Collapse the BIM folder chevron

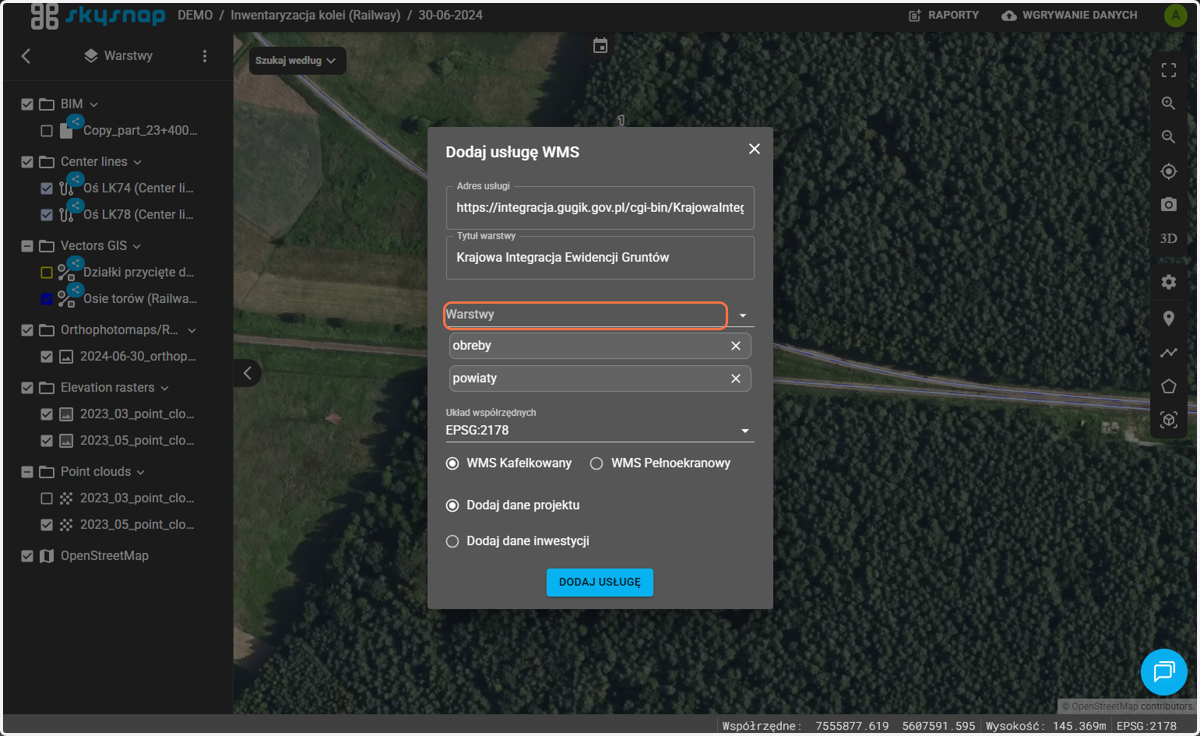coord(94,104)
